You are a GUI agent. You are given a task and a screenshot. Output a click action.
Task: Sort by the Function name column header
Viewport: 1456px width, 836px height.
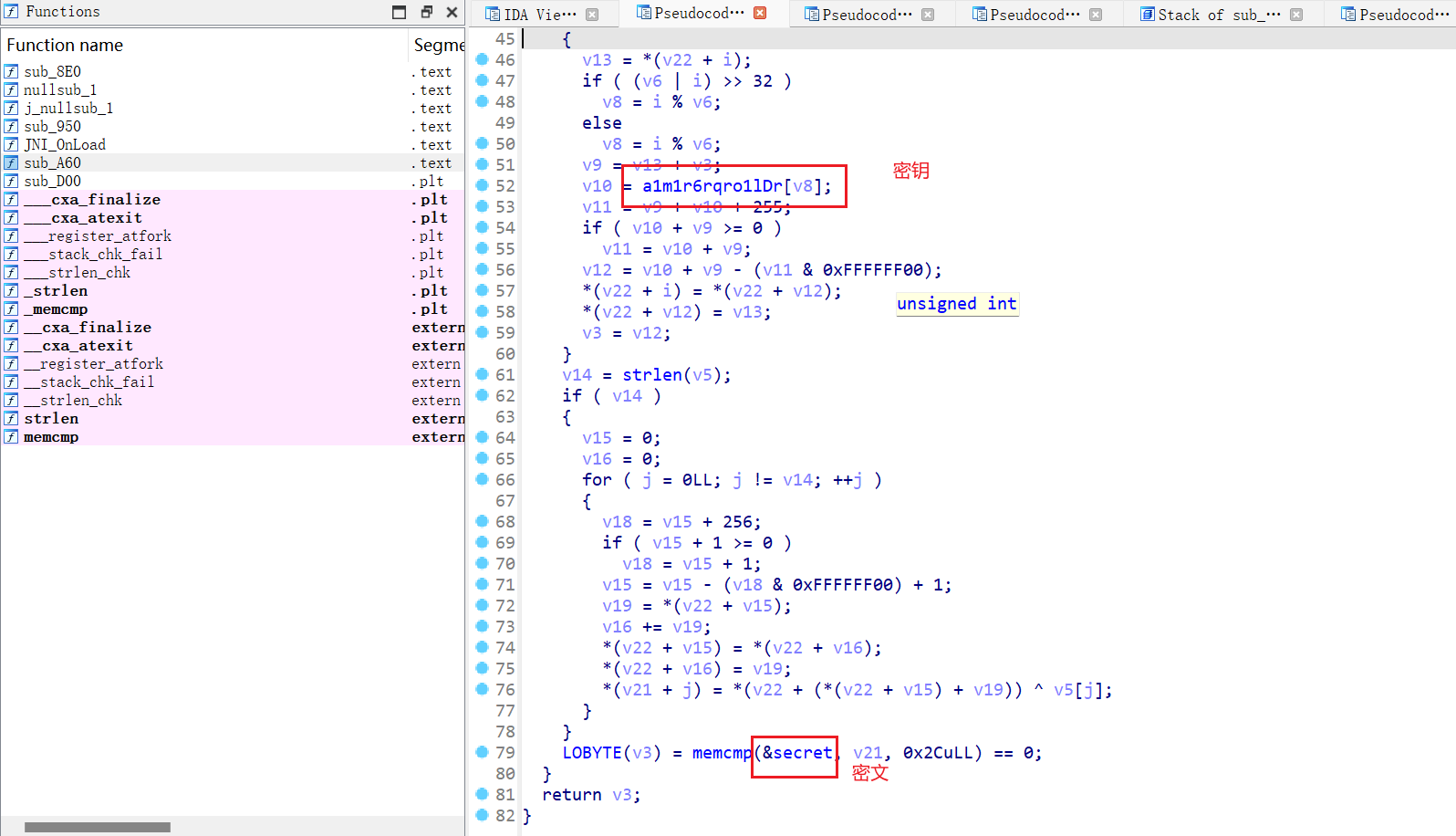tap(65, 45)
